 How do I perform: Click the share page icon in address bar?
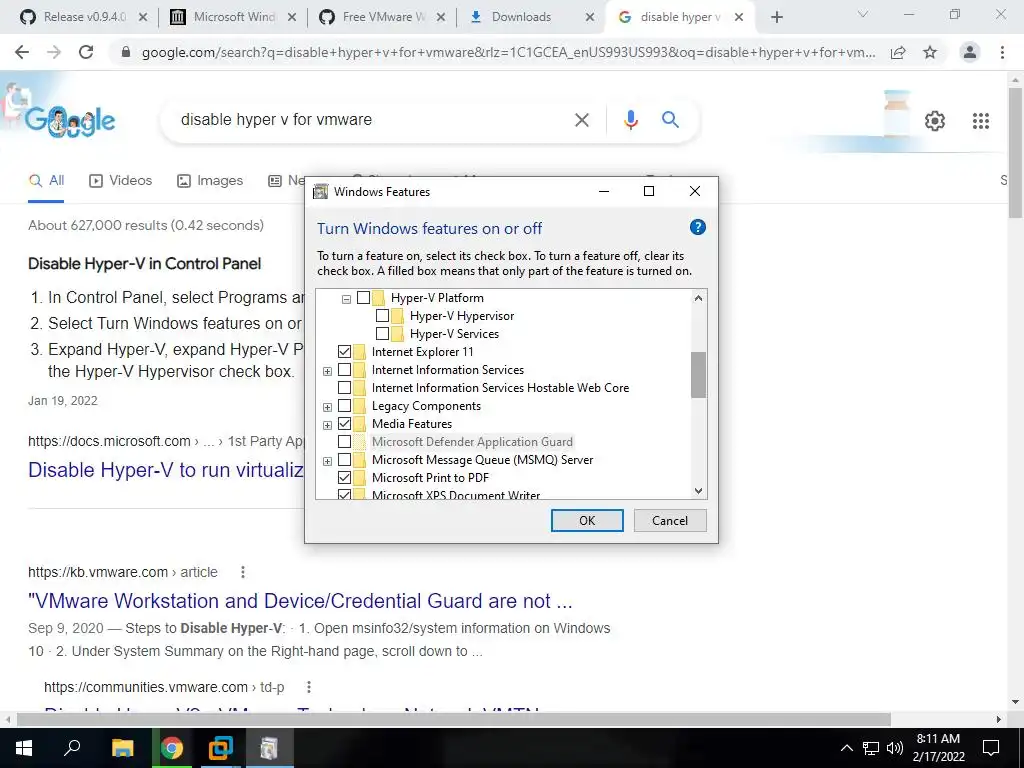tap(898, 52)
